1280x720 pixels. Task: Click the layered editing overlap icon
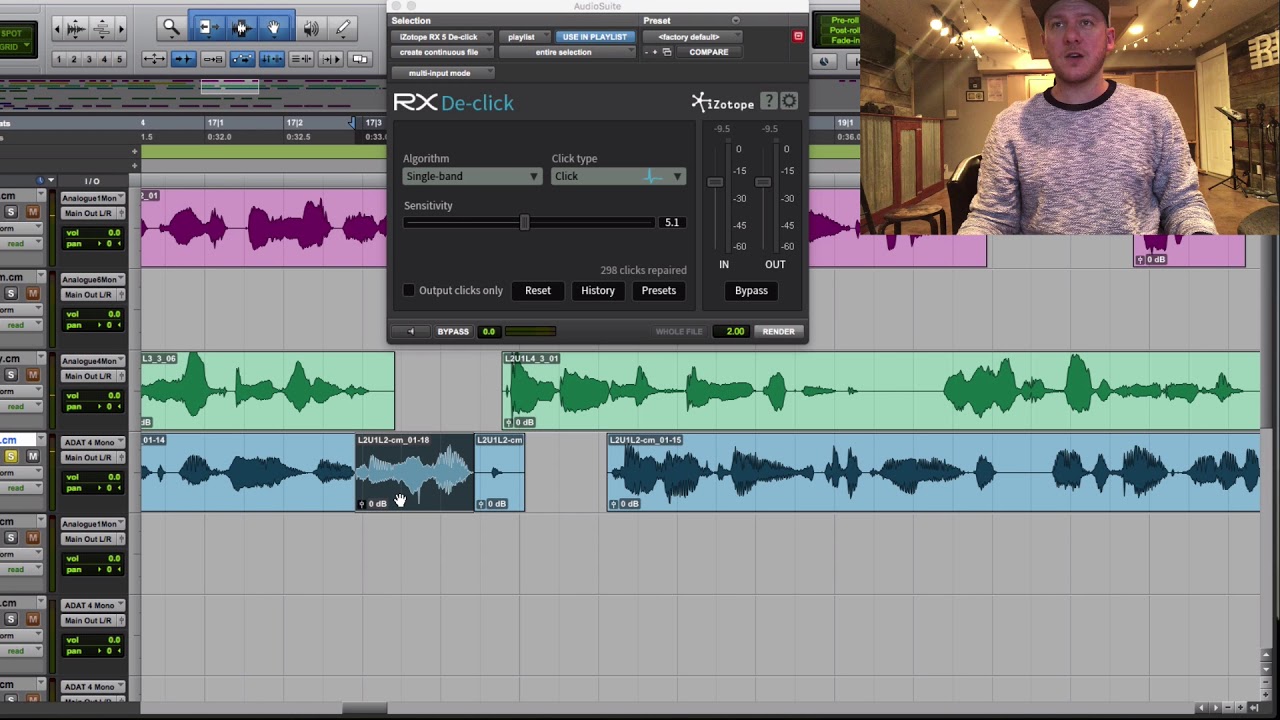coord(360,60)
